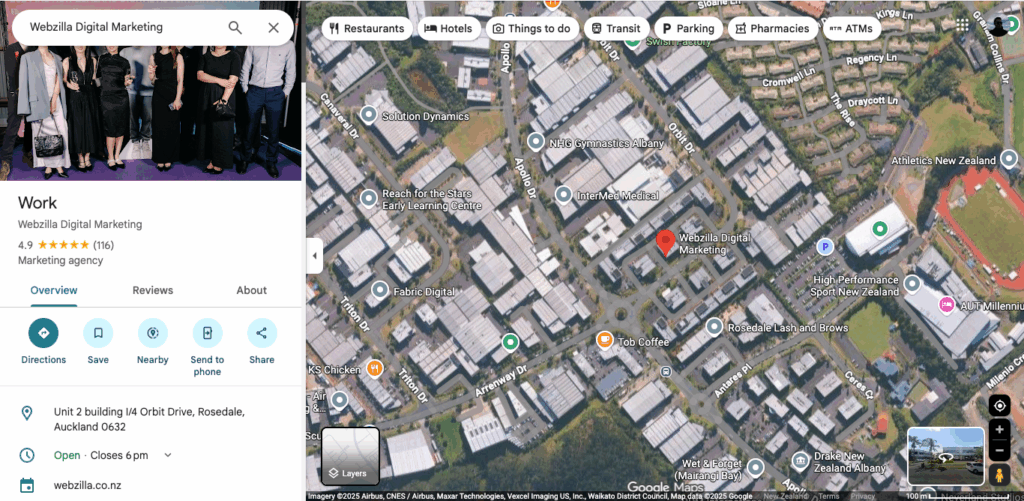
Task: Open Street View Pegman control
Action: [x=999, y=475]
